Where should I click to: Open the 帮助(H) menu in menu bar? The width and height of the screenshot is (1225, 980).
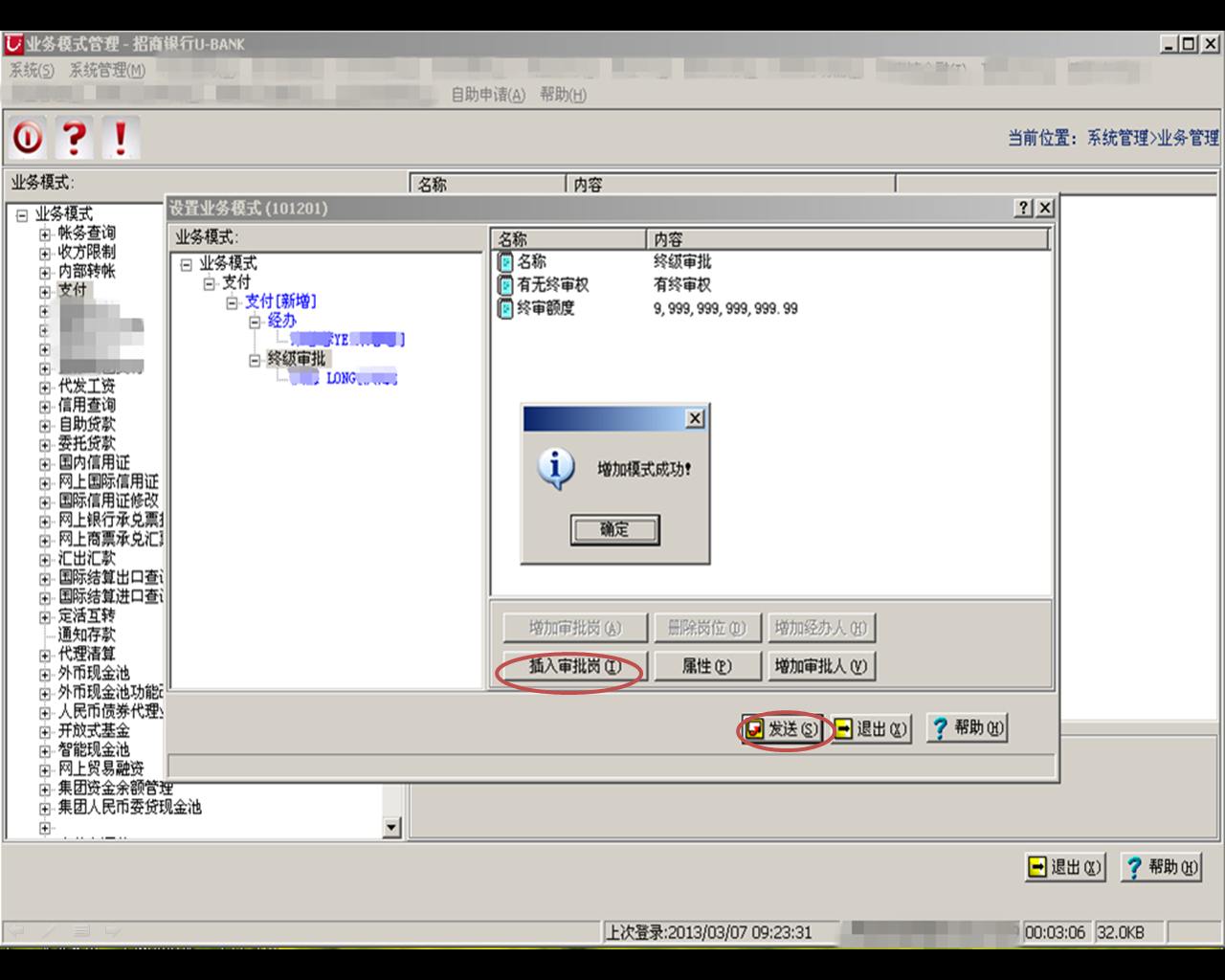pos(563,95)
